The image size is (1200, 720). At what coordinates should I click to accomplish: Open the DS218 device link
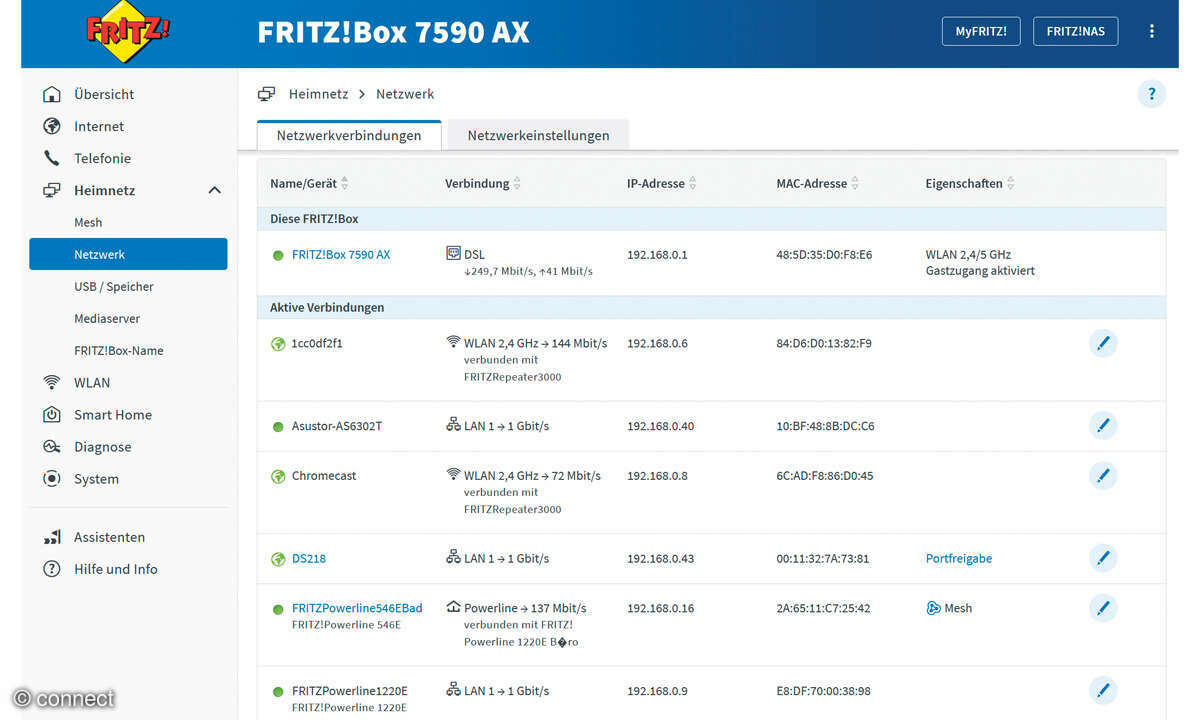(x=309, y=559)
